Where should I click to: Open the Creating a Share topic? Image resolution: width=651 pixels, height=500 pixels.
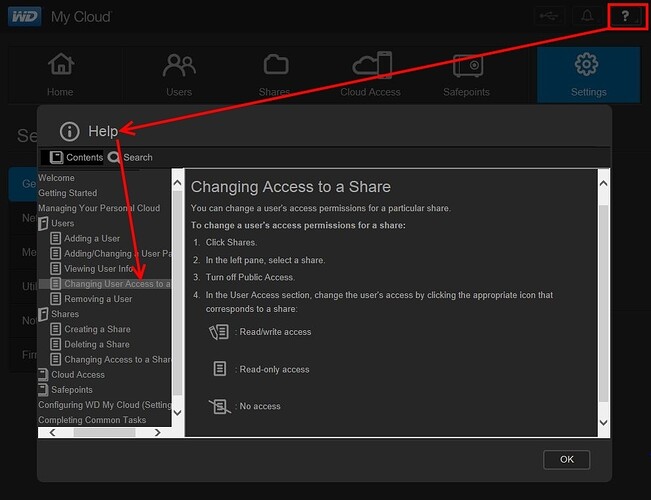point(98,329)
